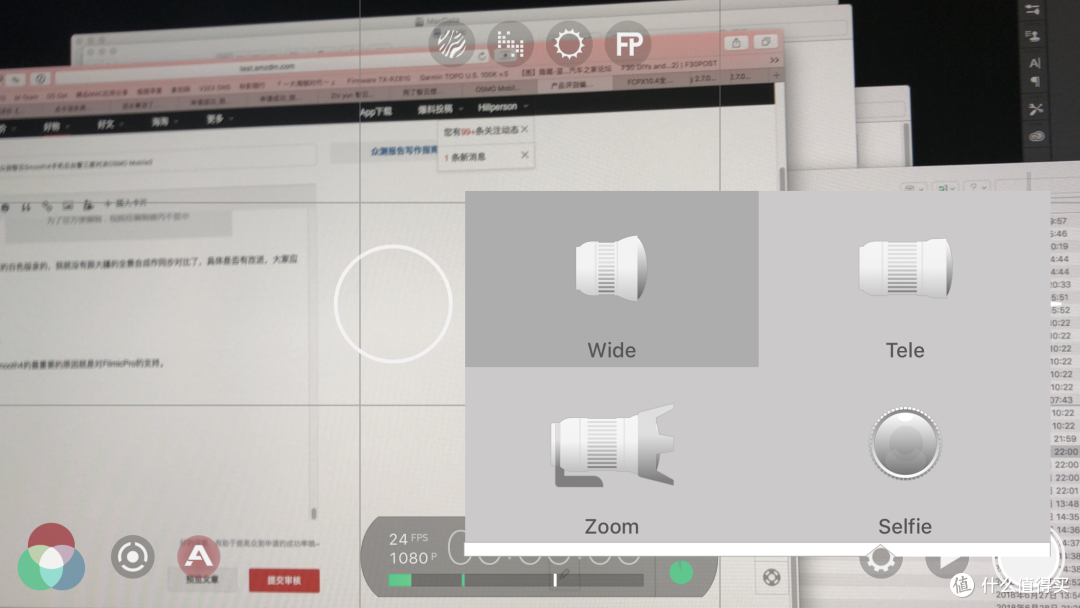The height and width of the screenshot is (608, 1080).
Task: Expand the 爆料投稿 dropdown
Action: (440, 109)
